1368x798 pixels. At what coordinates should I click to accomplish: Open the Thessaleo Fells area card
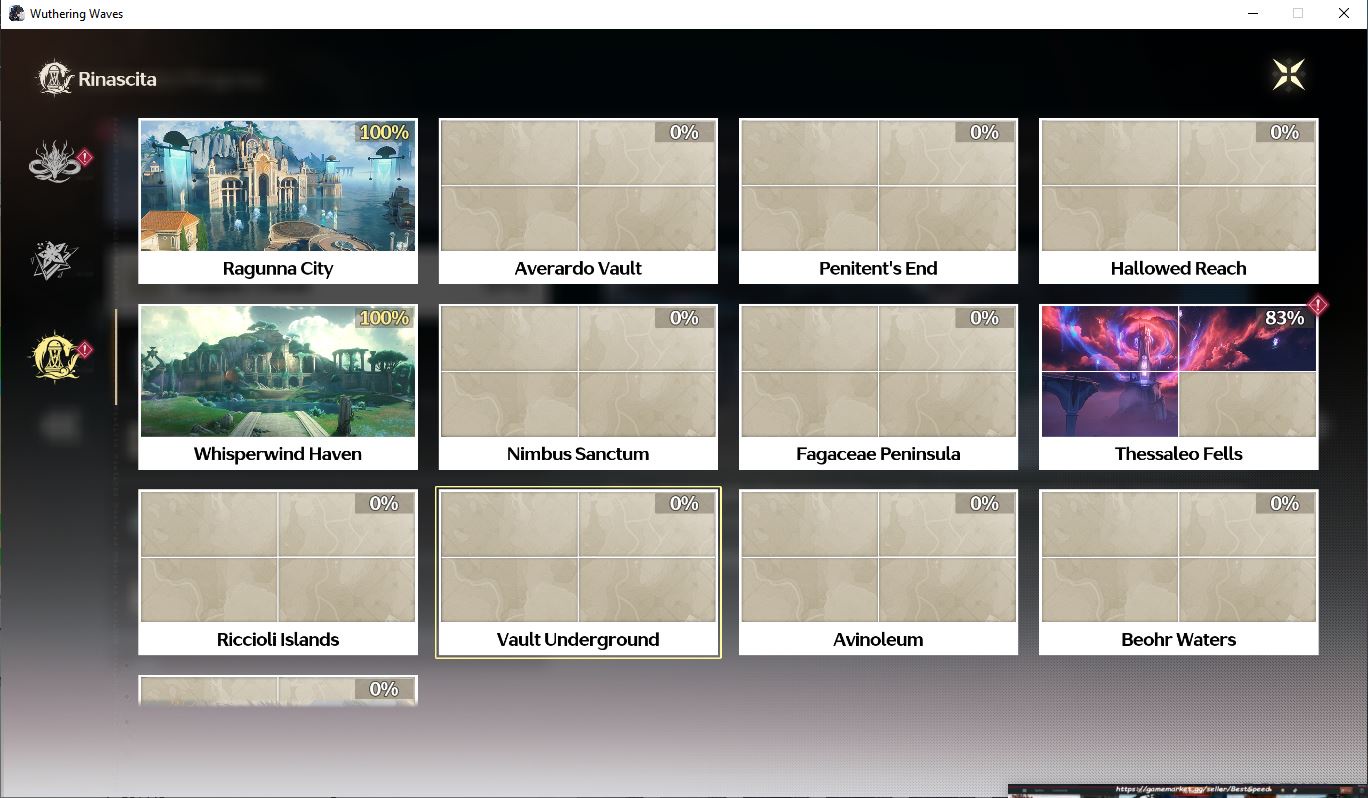click(x=1178, y=387)
